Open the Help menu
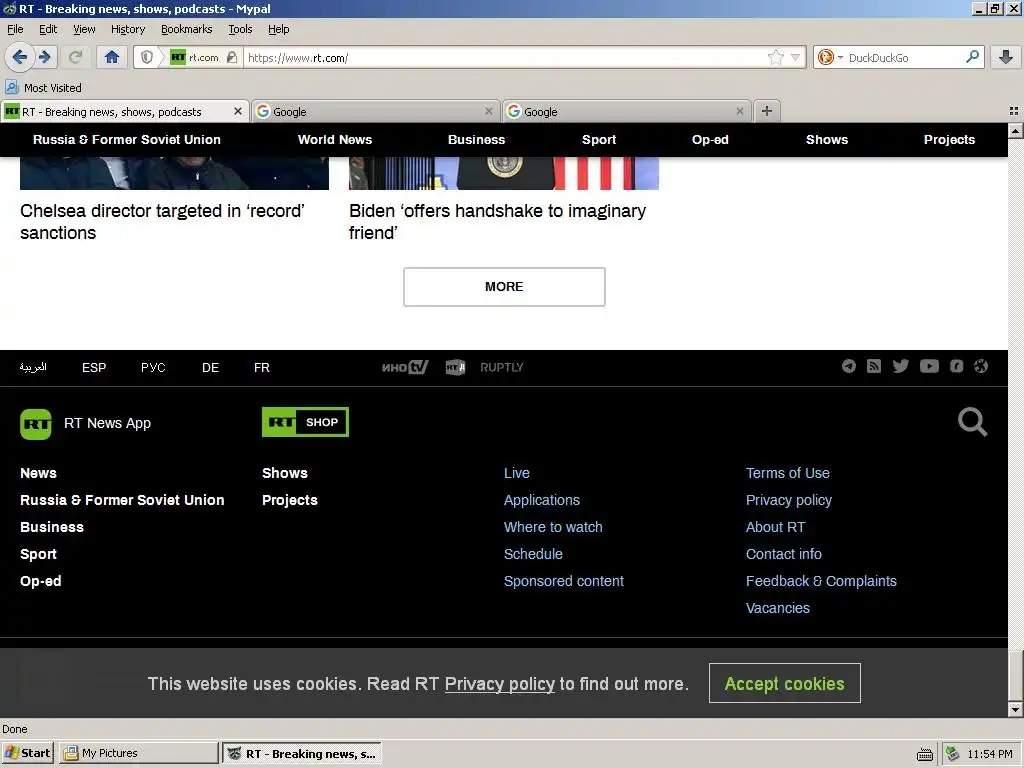 pos(279,29)
